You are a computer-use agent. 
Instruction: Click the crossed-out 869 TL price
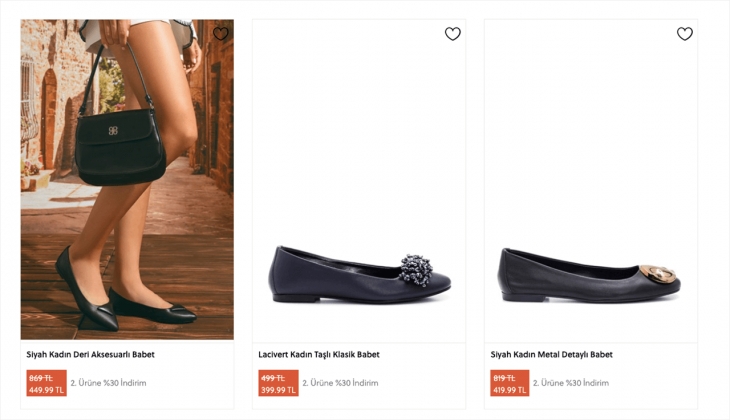pos(41,378)
